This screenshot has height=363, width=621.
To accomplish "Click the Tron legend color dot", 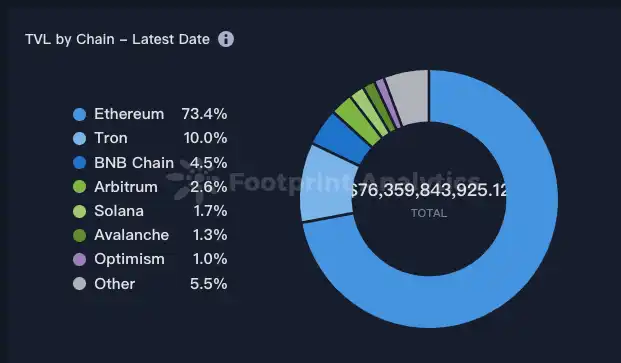I will [80, 139].
